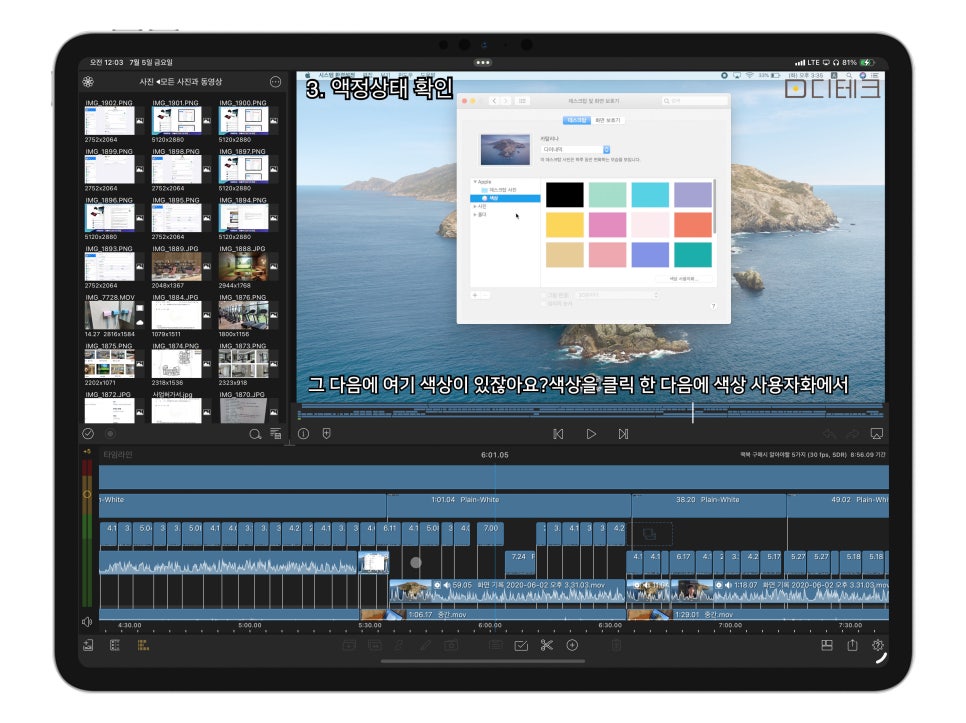Toggle the dim circle beside multi-select
This screenshot has height=723, width=966.
coord(110,434)
